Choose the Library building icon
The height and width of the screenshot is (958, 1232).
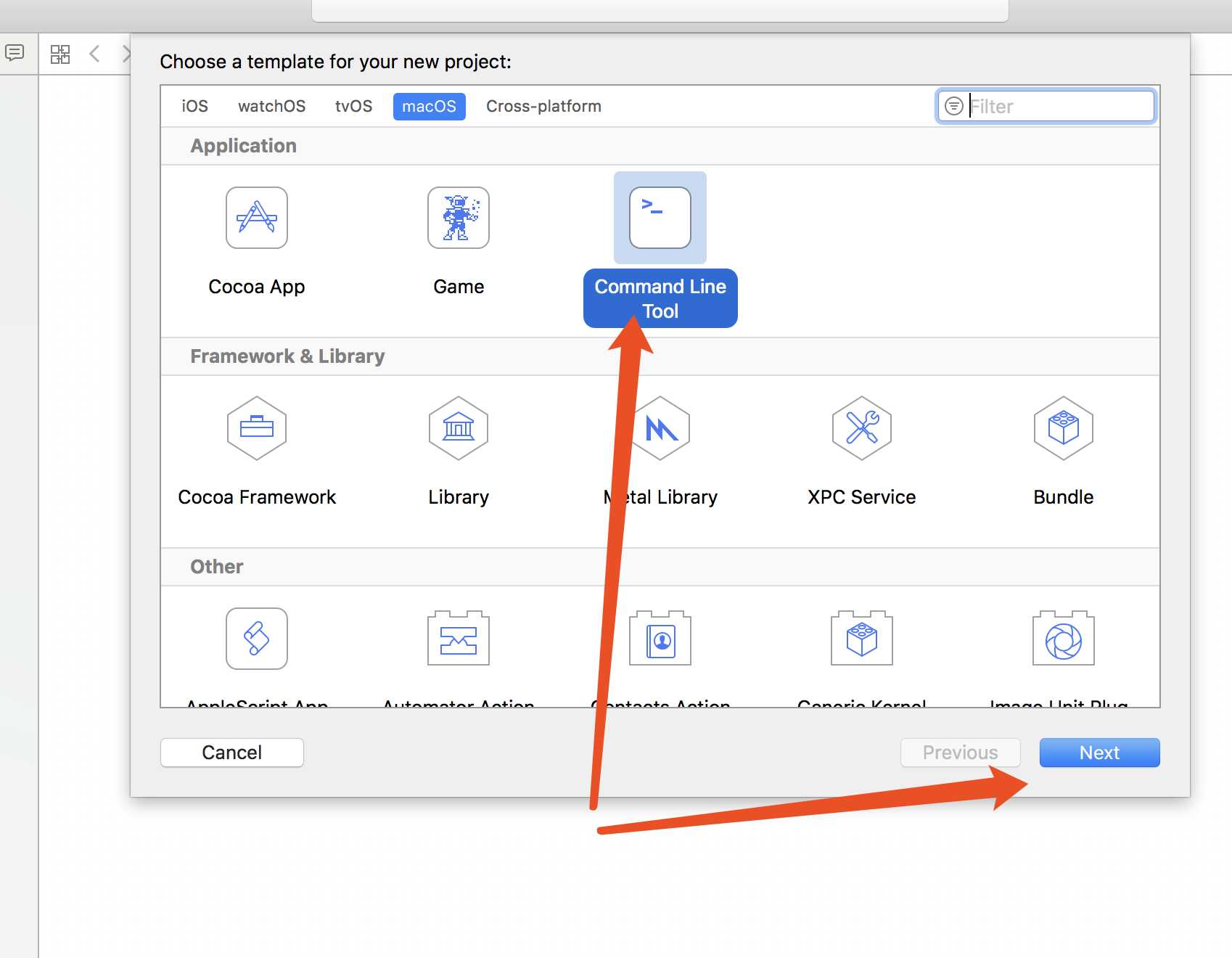tap(459, 428)
